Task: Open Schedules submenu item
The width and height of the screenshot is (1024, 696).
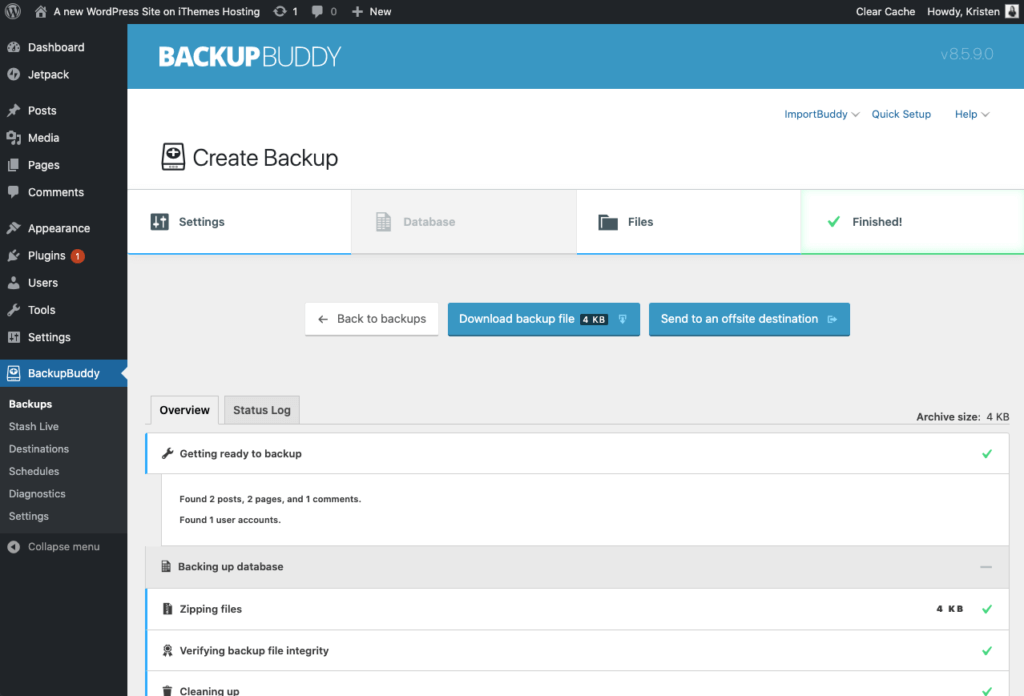Action: point(33,471)
